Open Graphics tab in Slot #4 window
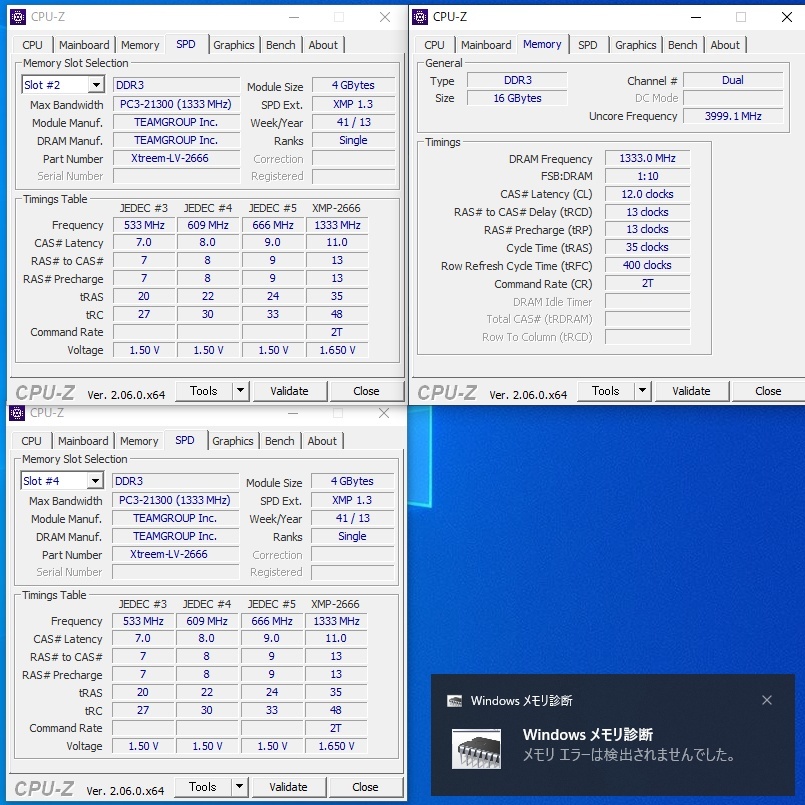The width and height of the screenshot is (805, 805). point(233,441)
